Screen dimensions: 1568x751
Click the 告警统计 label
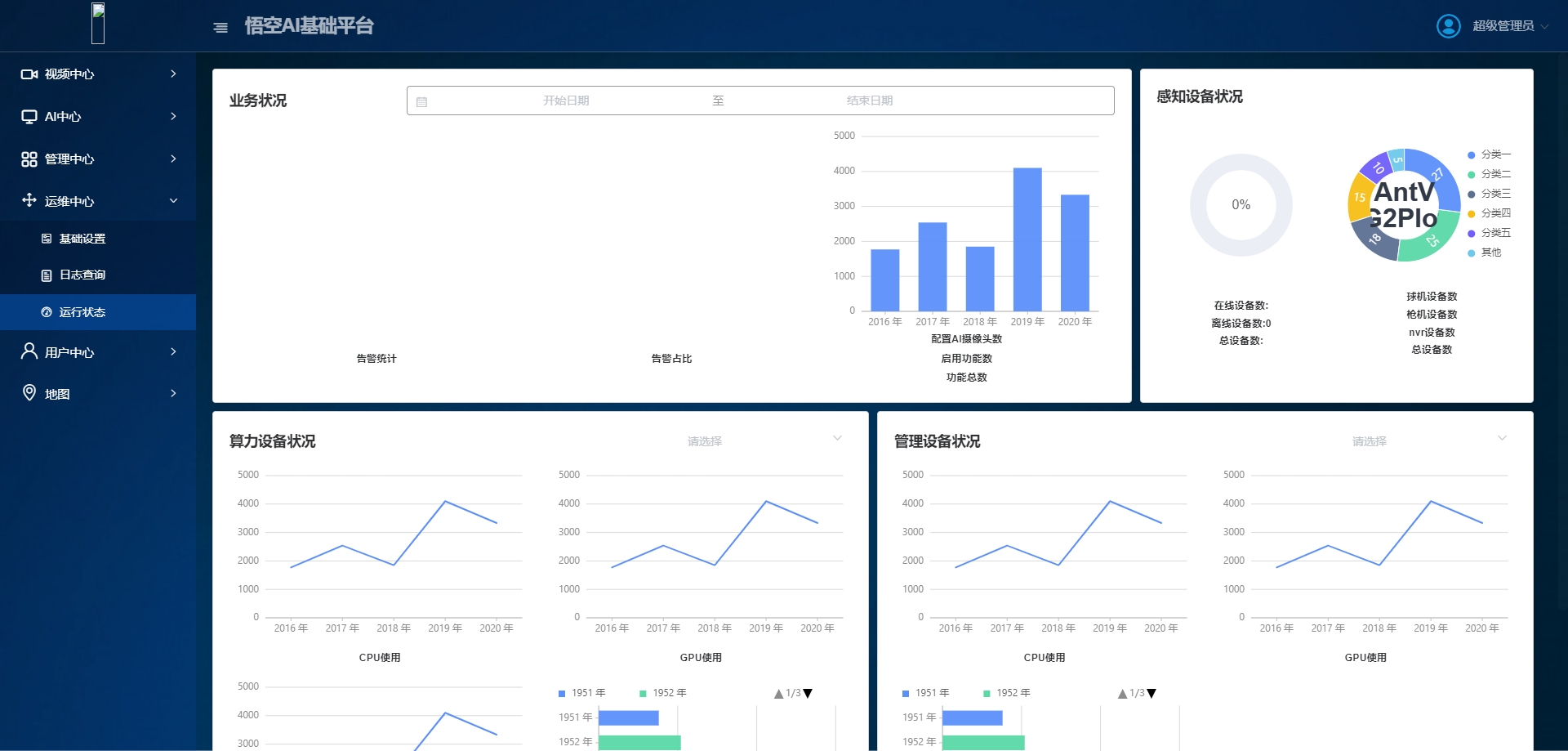(x=376, y=359)
